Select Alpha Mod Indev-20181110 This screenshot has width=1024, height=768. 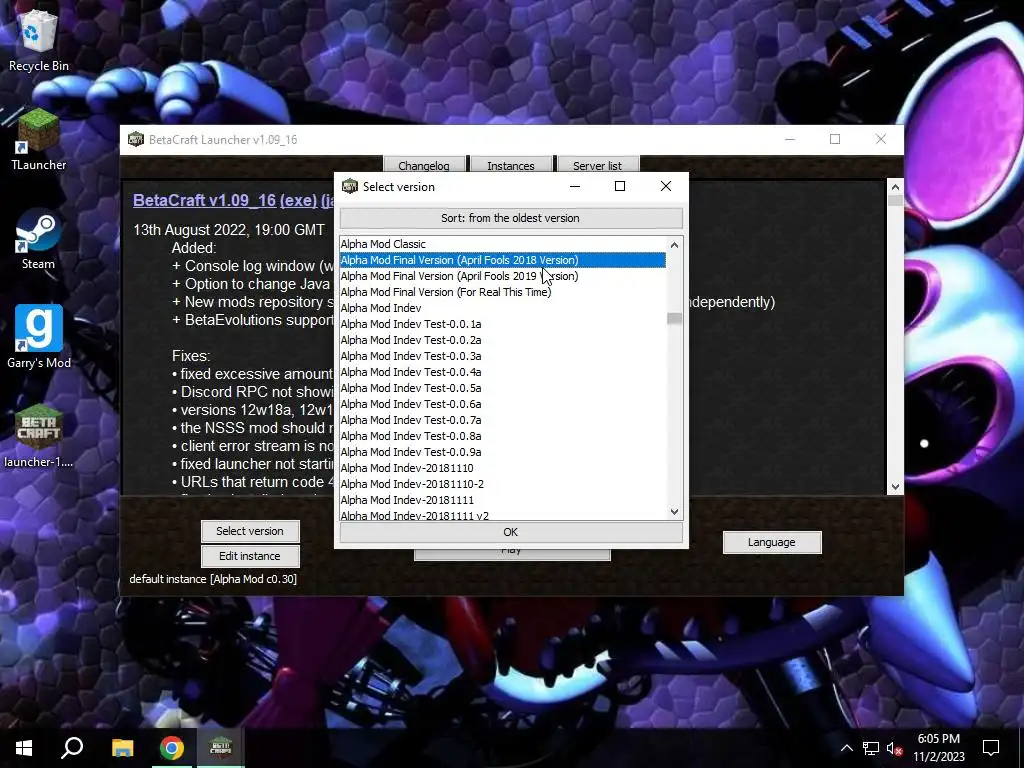point(503,468)
